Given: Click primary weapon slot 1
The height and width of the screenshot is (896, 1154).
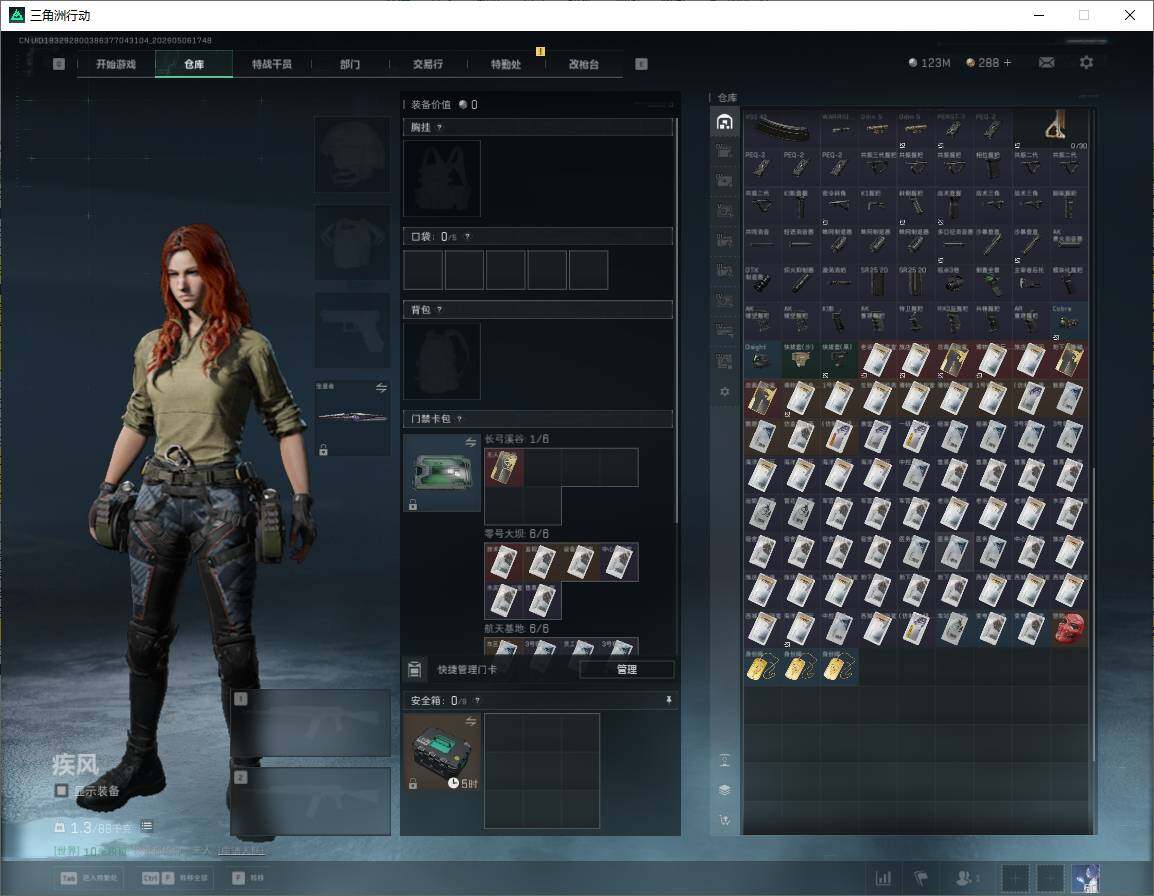Looking at the screenshot, I should click(311, 723).
